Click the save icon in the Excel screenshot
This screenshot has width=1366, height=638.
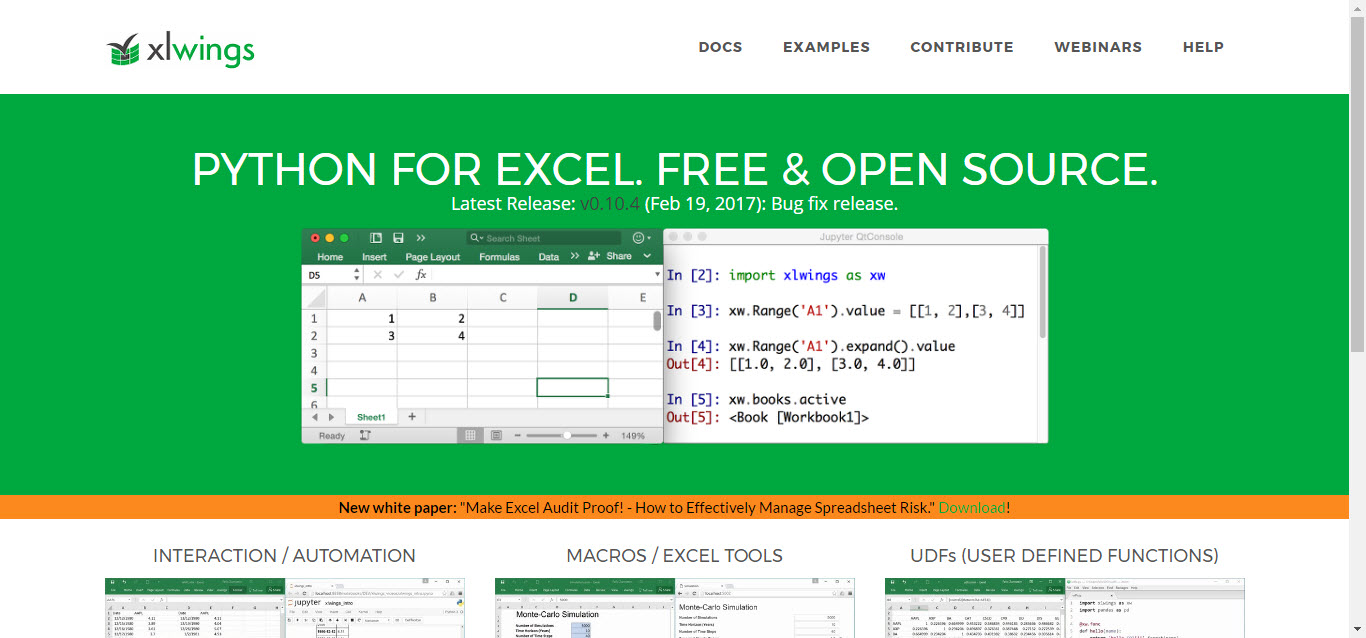tap(398, 238)
